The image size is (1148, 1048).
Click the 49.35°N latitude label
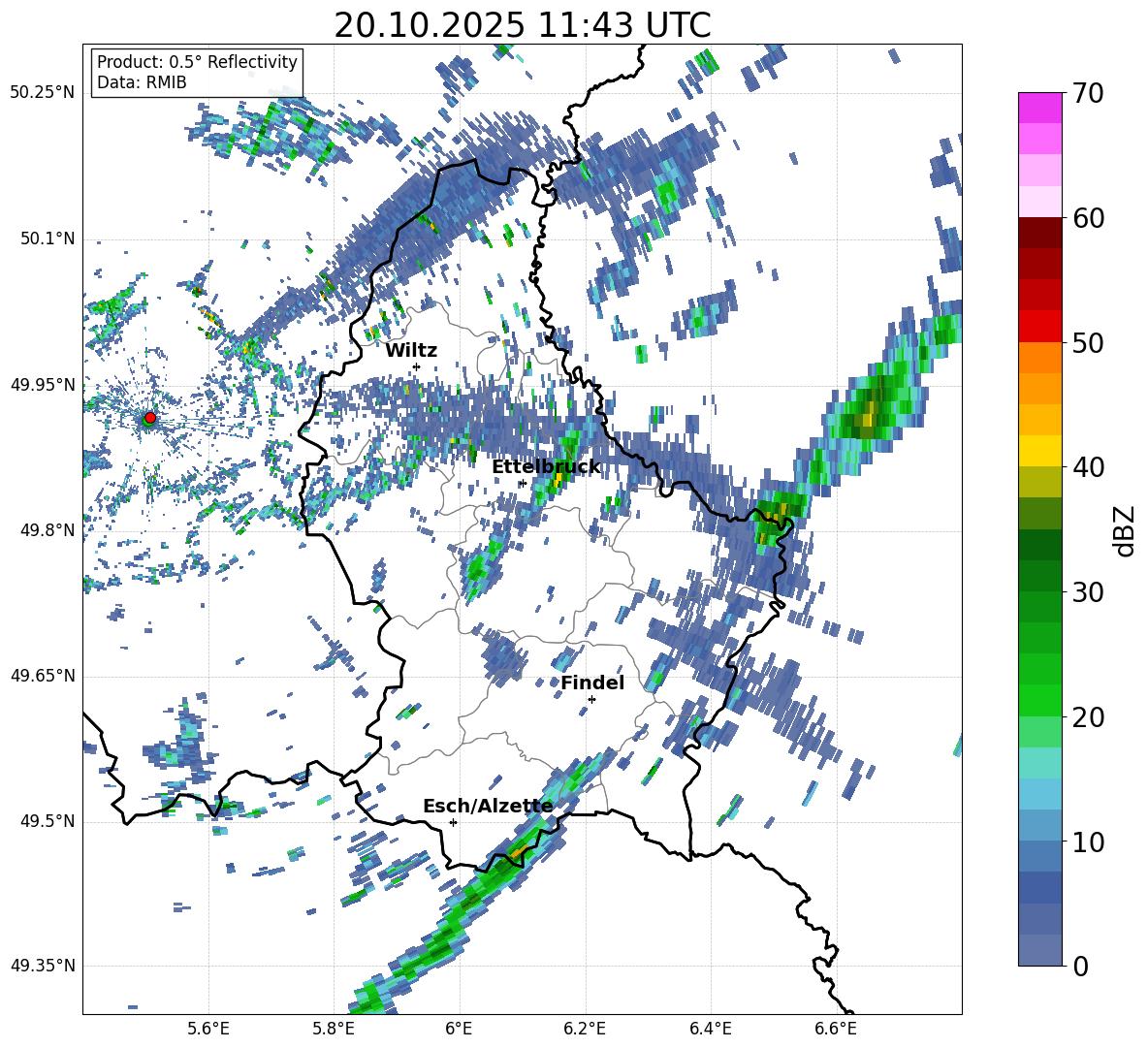click(43, 966)
